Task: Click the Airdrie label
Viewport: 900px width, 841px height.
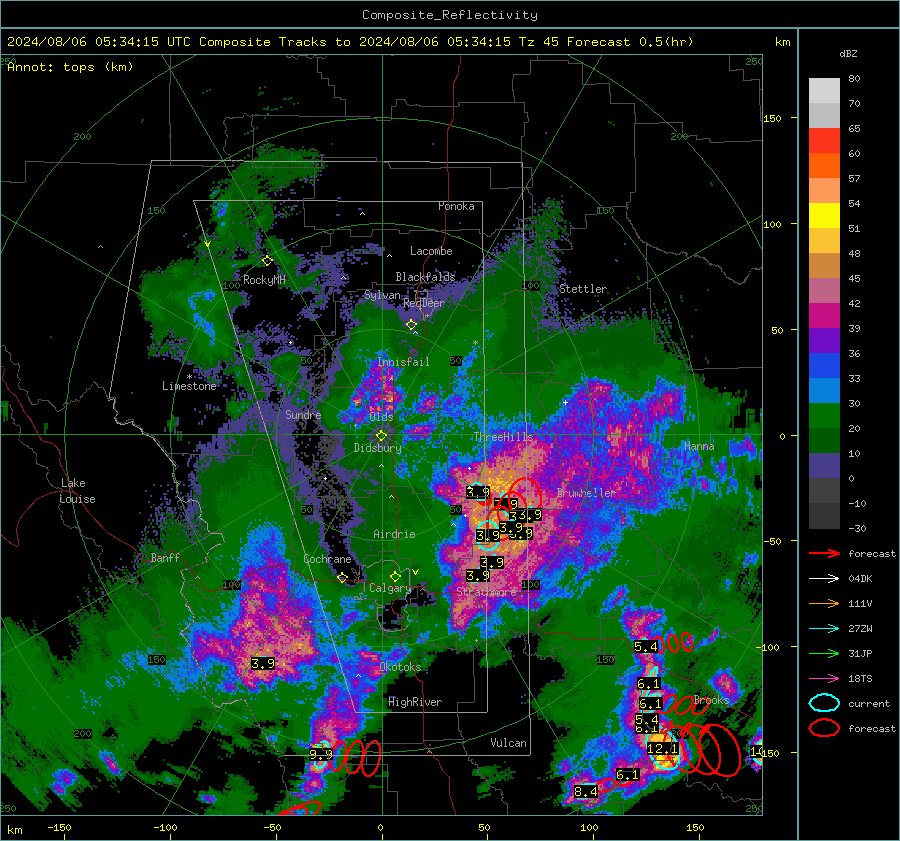Action: point(394,534)
